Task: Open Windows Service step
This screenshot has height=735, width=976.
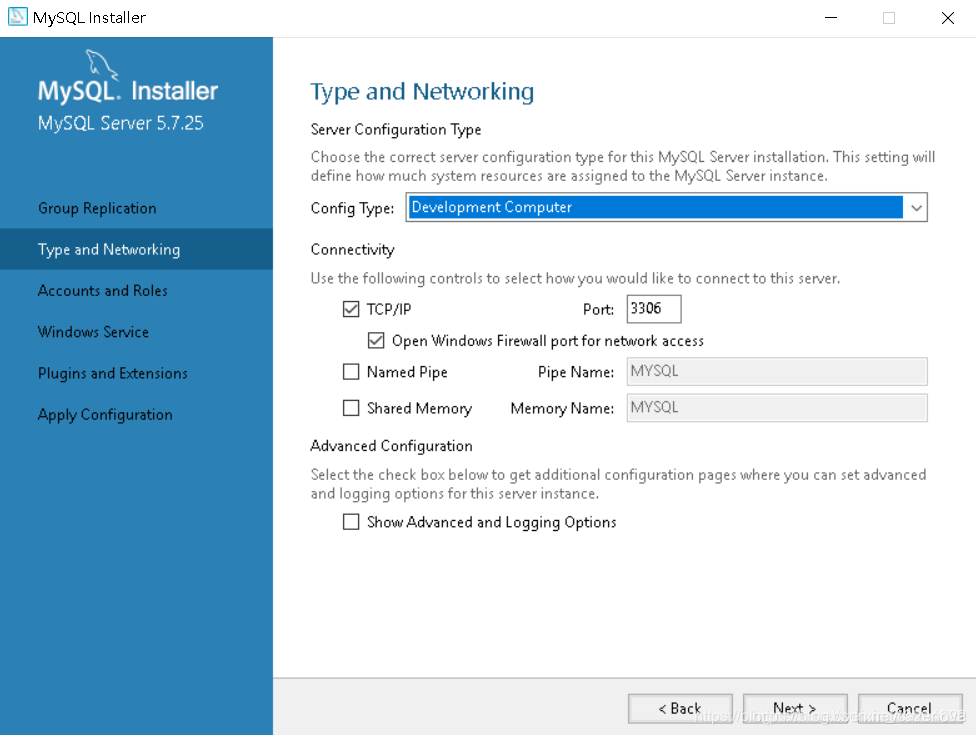Action: pyautogui.click(x=93, y=332)
